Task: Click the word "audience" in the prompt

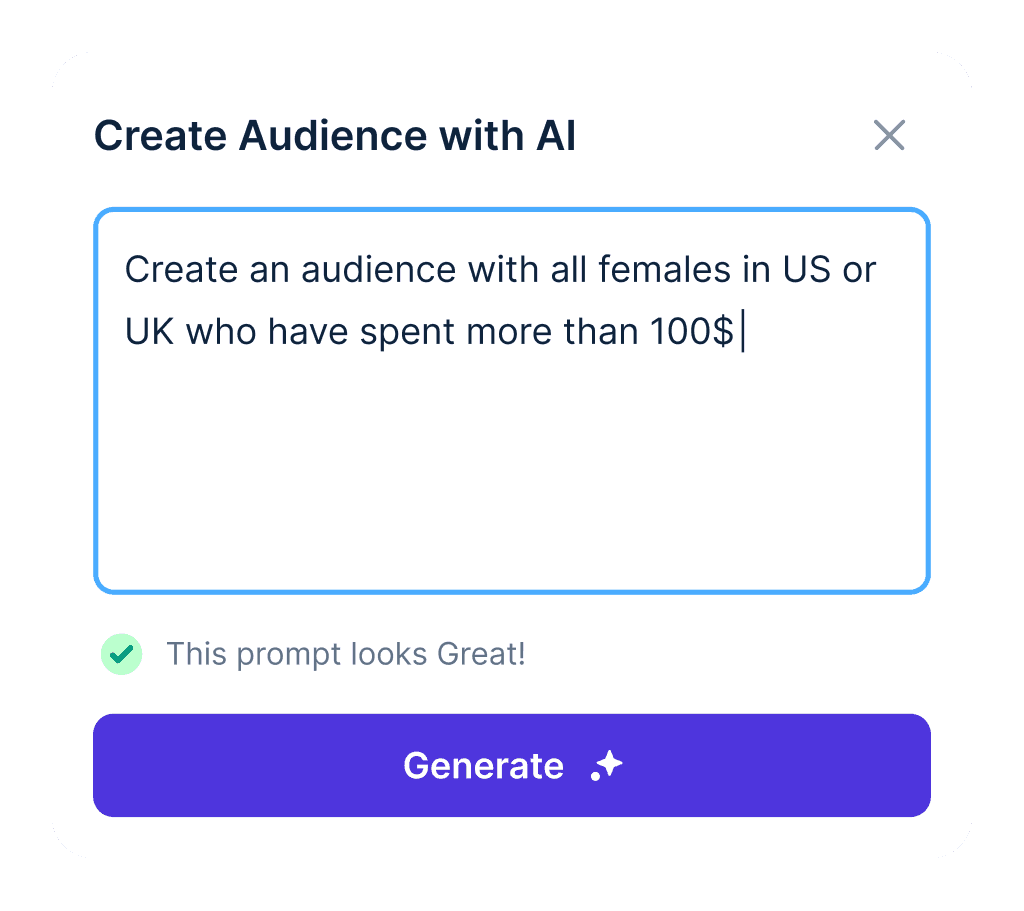Action: point(378,269)
